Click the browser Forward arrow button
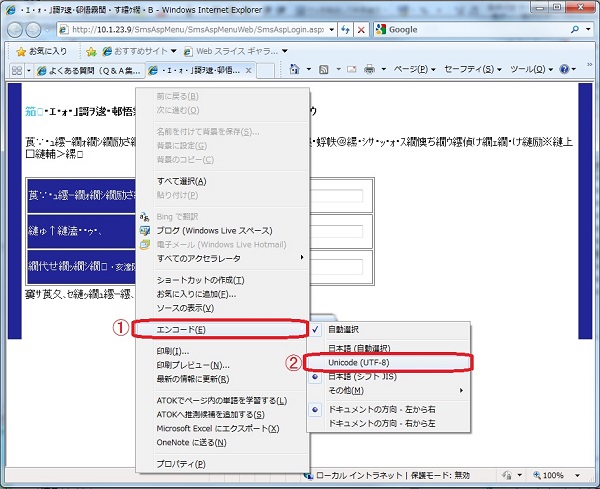The height and width of the screenshot is (489, 600). pos(33,29)
